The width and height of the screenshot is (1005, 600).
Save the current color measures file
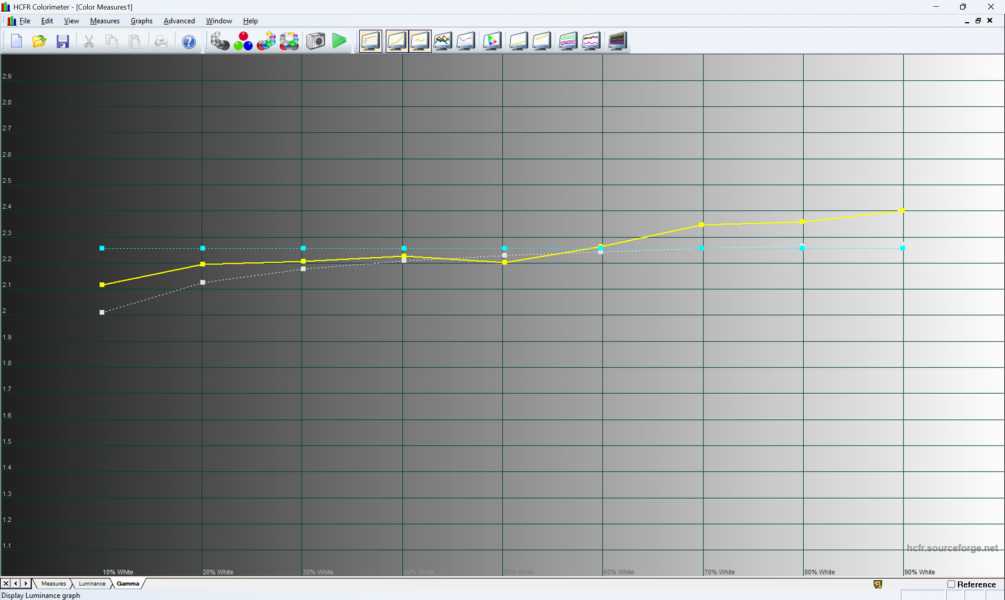62,41
